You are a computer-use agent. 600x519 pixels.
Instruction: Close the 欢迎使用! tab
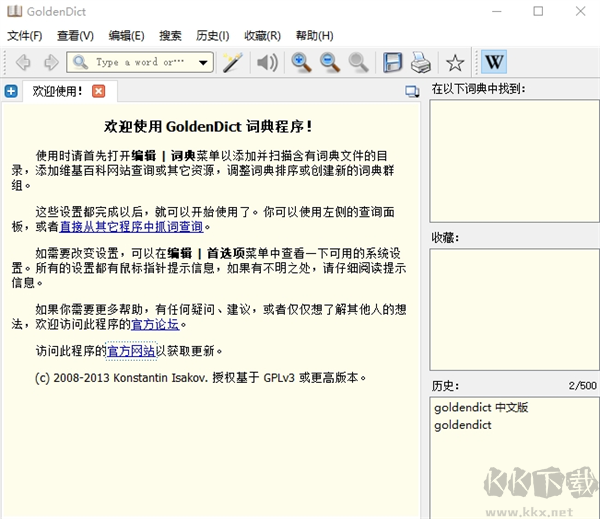pos(98,91)
